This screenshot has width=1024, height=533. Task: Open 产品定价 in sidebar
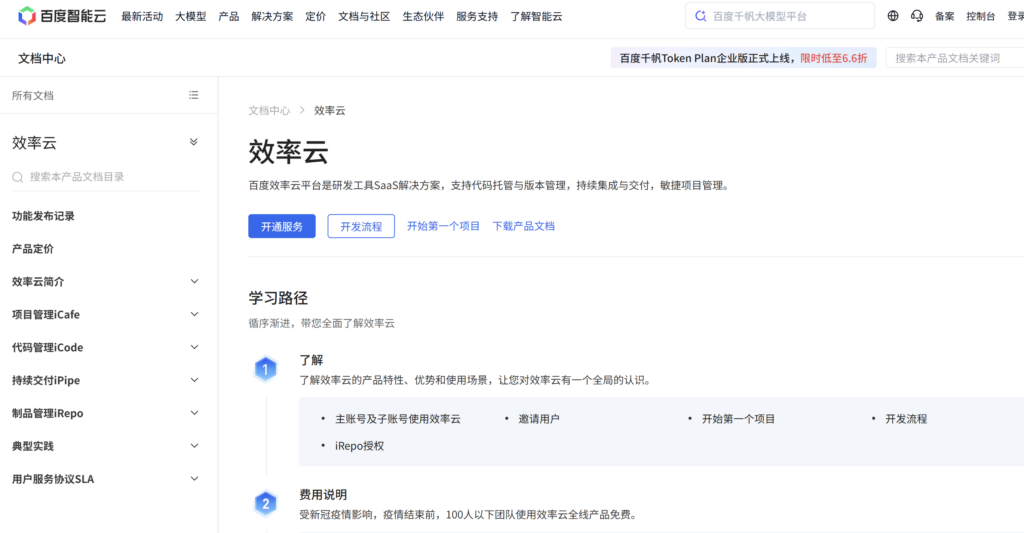33,249
